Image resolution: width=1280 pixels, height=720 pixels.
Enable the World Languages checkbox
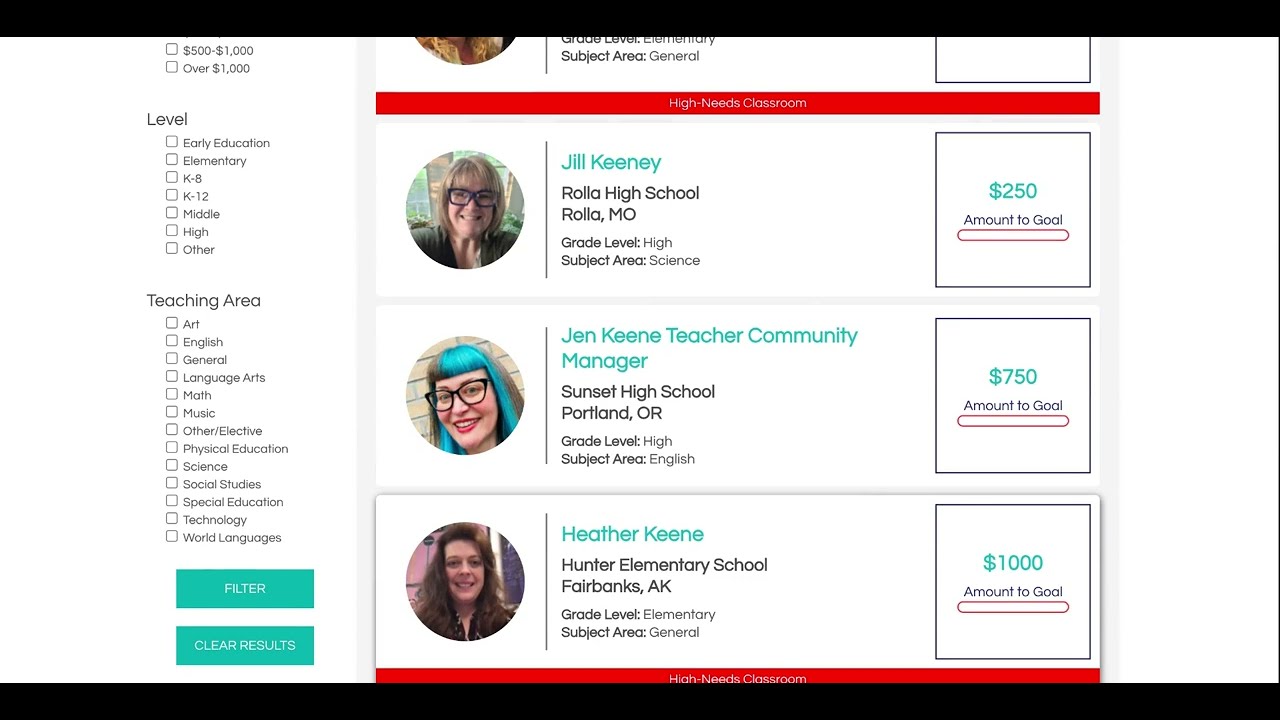pyautogui.click(x=172, y=536)
